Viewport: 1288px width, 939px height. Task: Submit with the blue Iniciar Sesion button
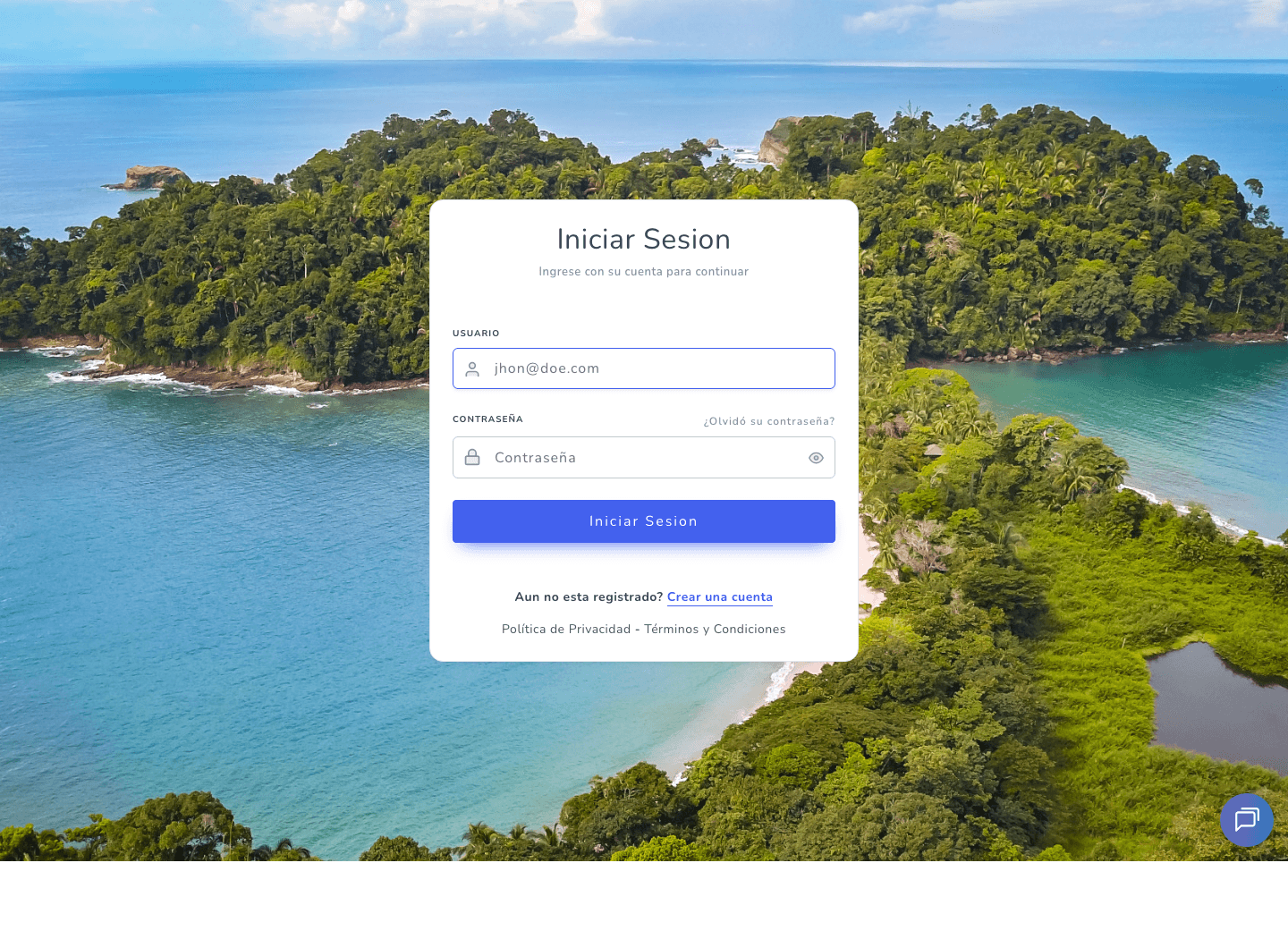point(644,521)
